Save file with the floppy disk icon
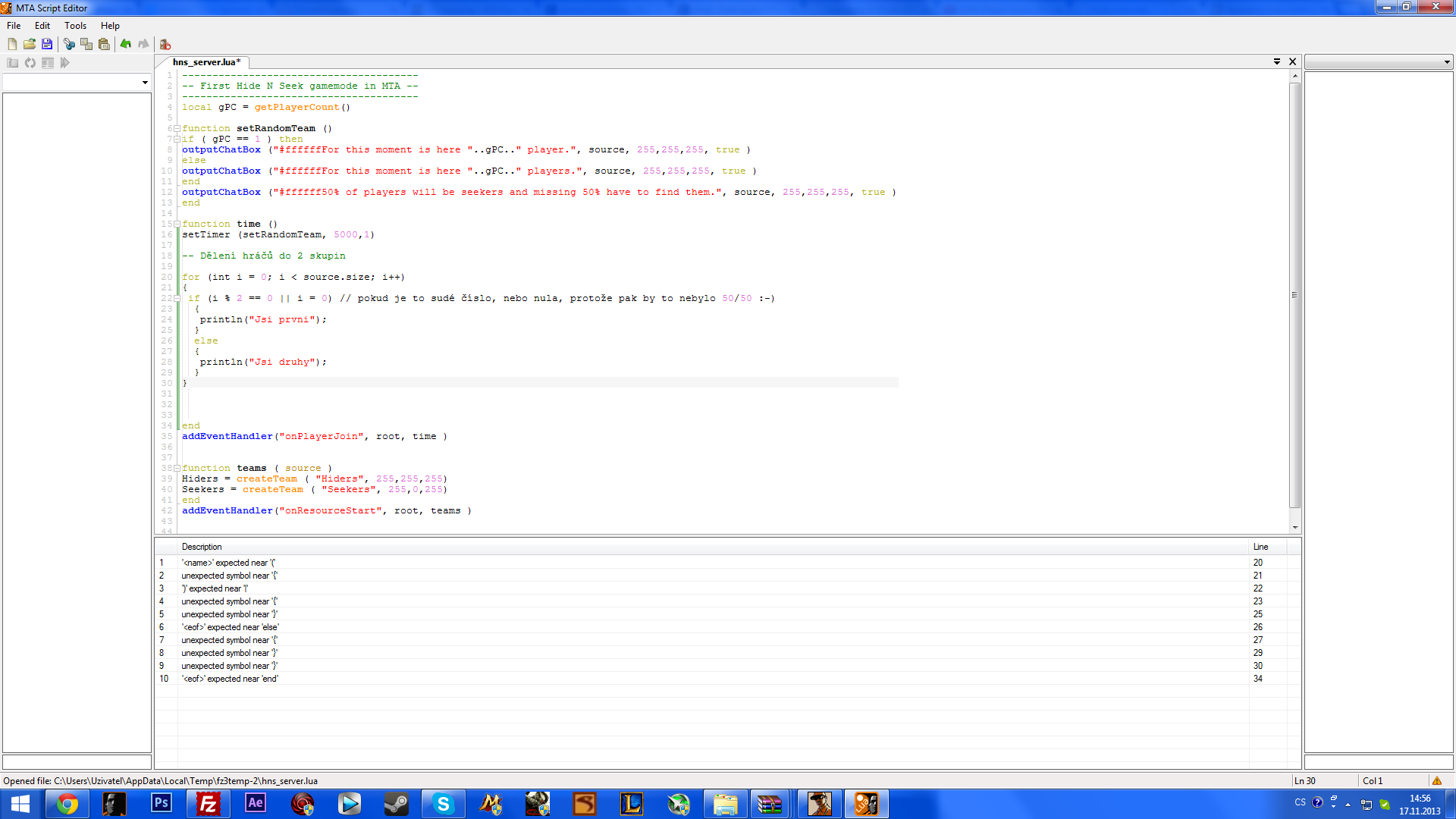This screenshot has height=819, width=1456. point(47,44)
